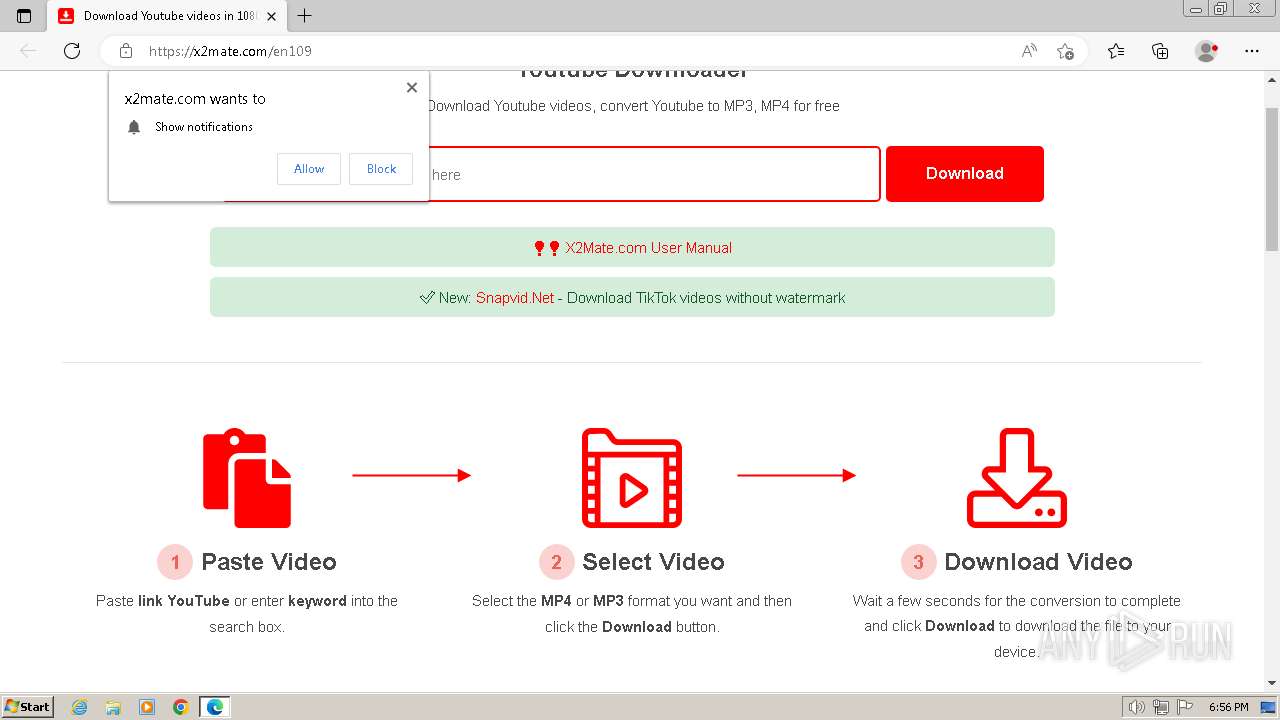Click the Show desktop button
Viewport: 1280px width, 720px height.
[x=1268, y=707]
